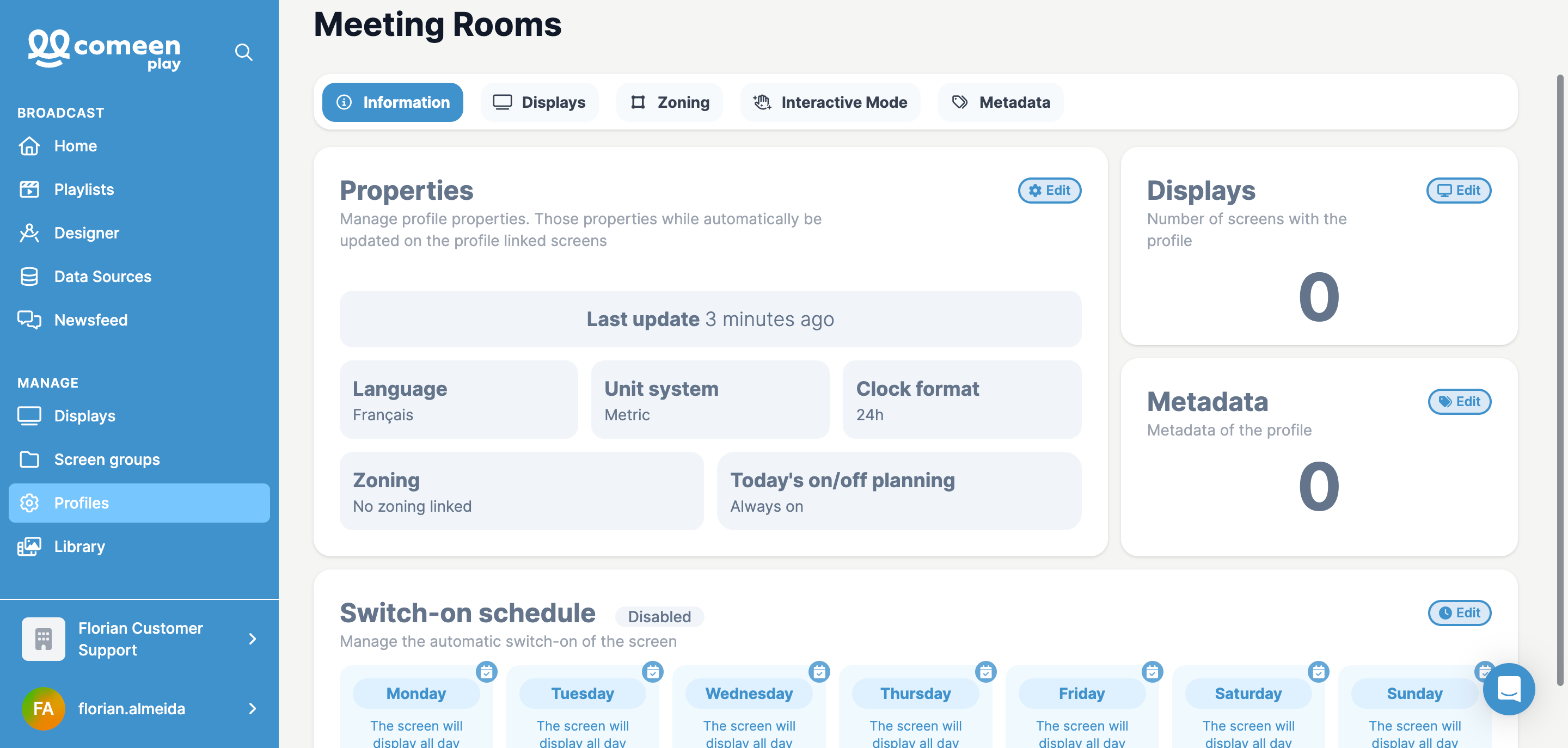The height and width of the screenshot is (748, 1568).
Task: Select the Metadata tab
Action: 1001,102
